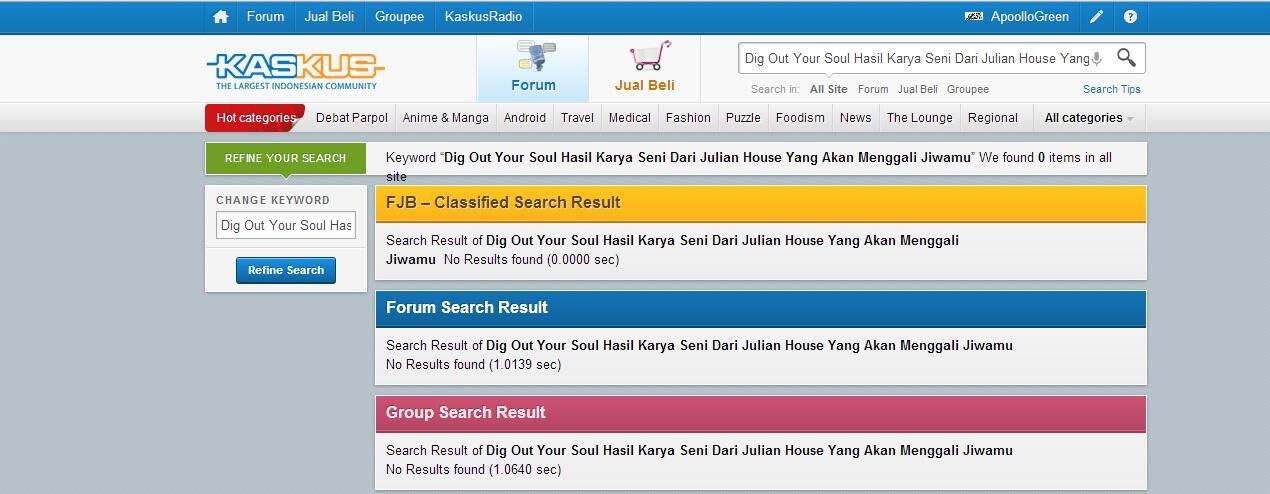Click Forum Search Result header
The height and width of the screenshot is (494, 1270).
click(x=761, y=308)
